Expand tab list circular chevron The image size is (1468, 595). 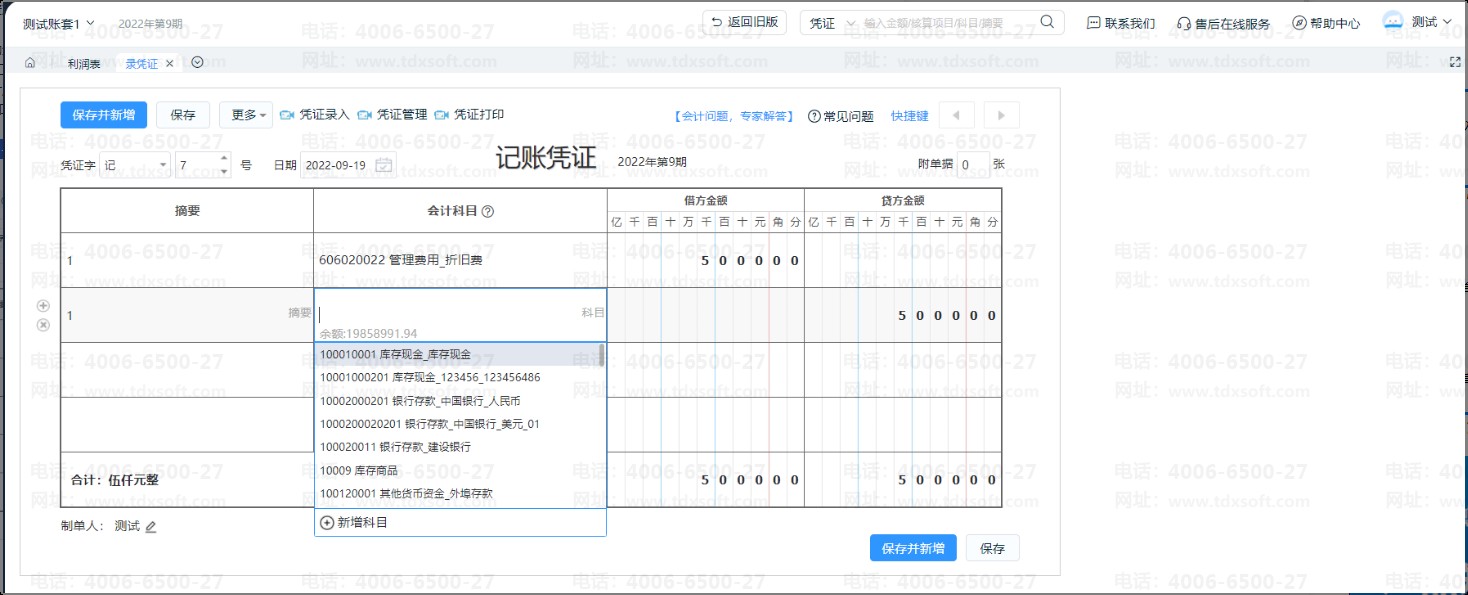(x=197, y=63)
